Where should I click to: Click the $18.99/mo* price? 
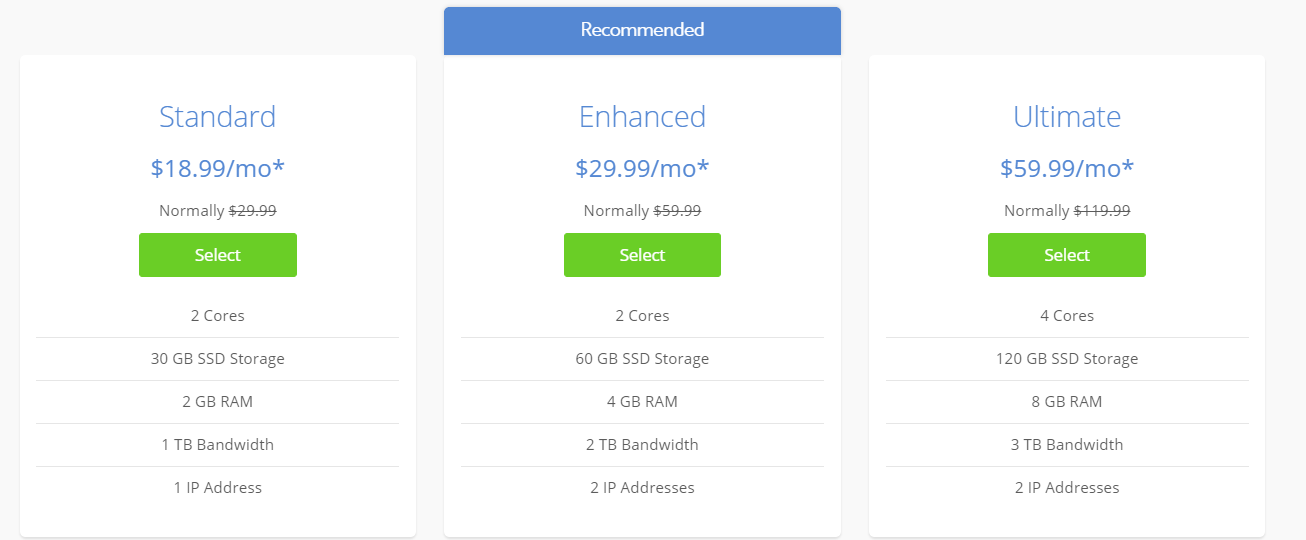pyautogui.click(x=217, y=168)
